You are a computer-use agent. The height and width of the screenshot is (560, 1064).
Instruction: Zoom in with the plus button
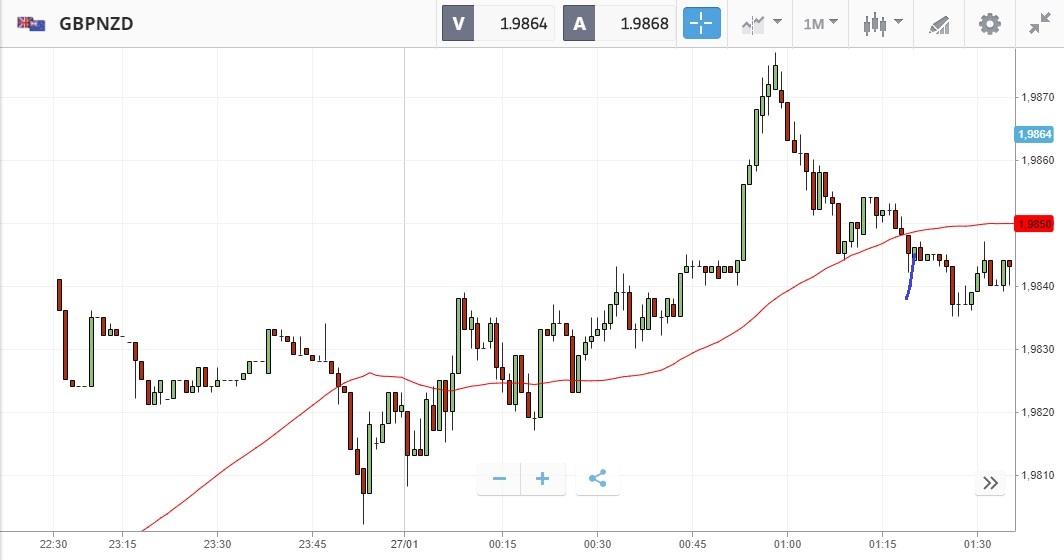pyautogui.click(x=543, y=479)
